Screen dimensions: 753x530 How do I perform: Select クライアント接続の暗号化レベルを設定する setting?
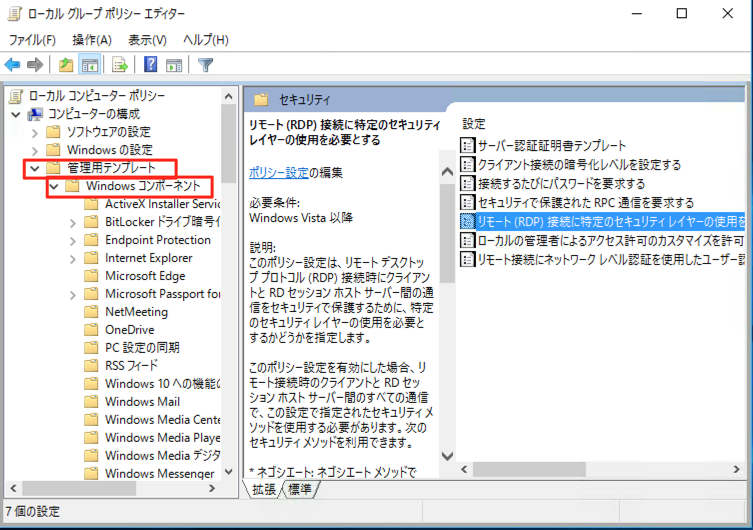579,164
